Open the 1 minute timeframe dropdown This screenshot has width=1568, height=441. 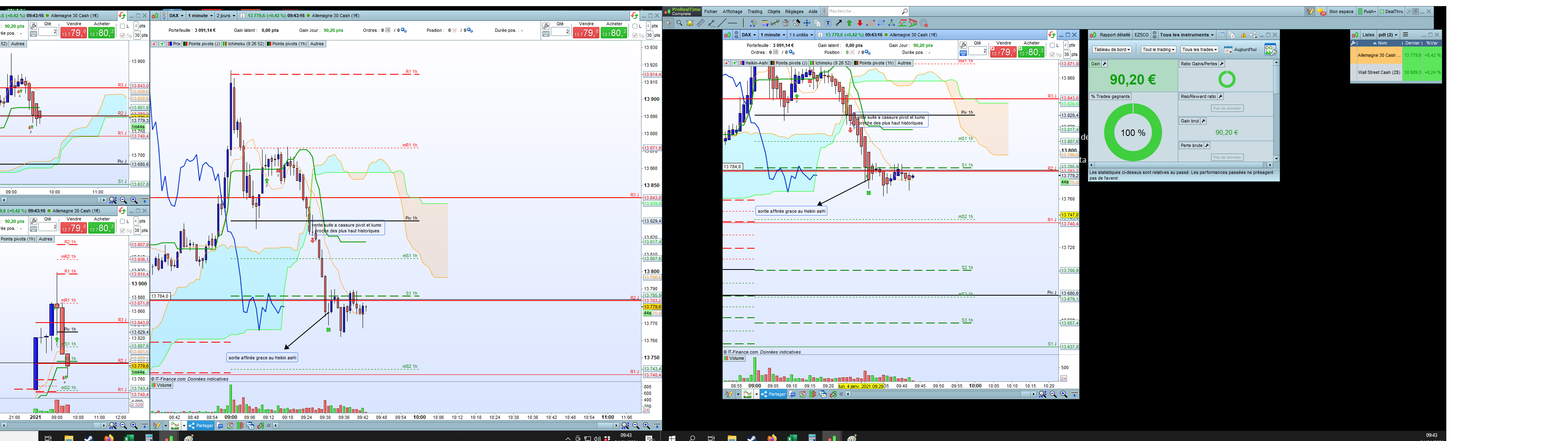[x=773, y=35]
